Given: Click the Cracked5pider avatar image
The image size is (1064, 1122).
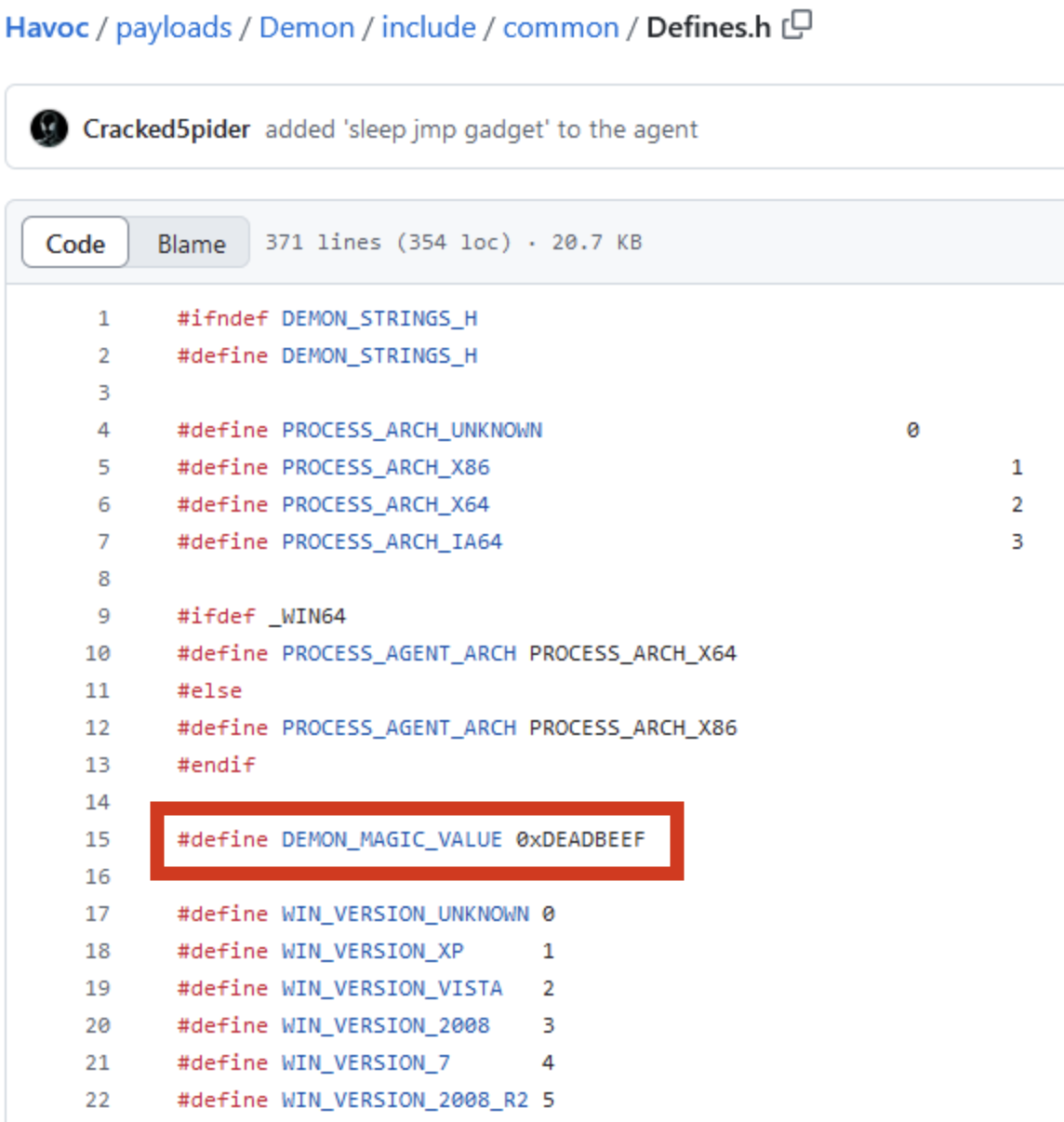Looking at the screenshot, I should [x=48, y=128].
